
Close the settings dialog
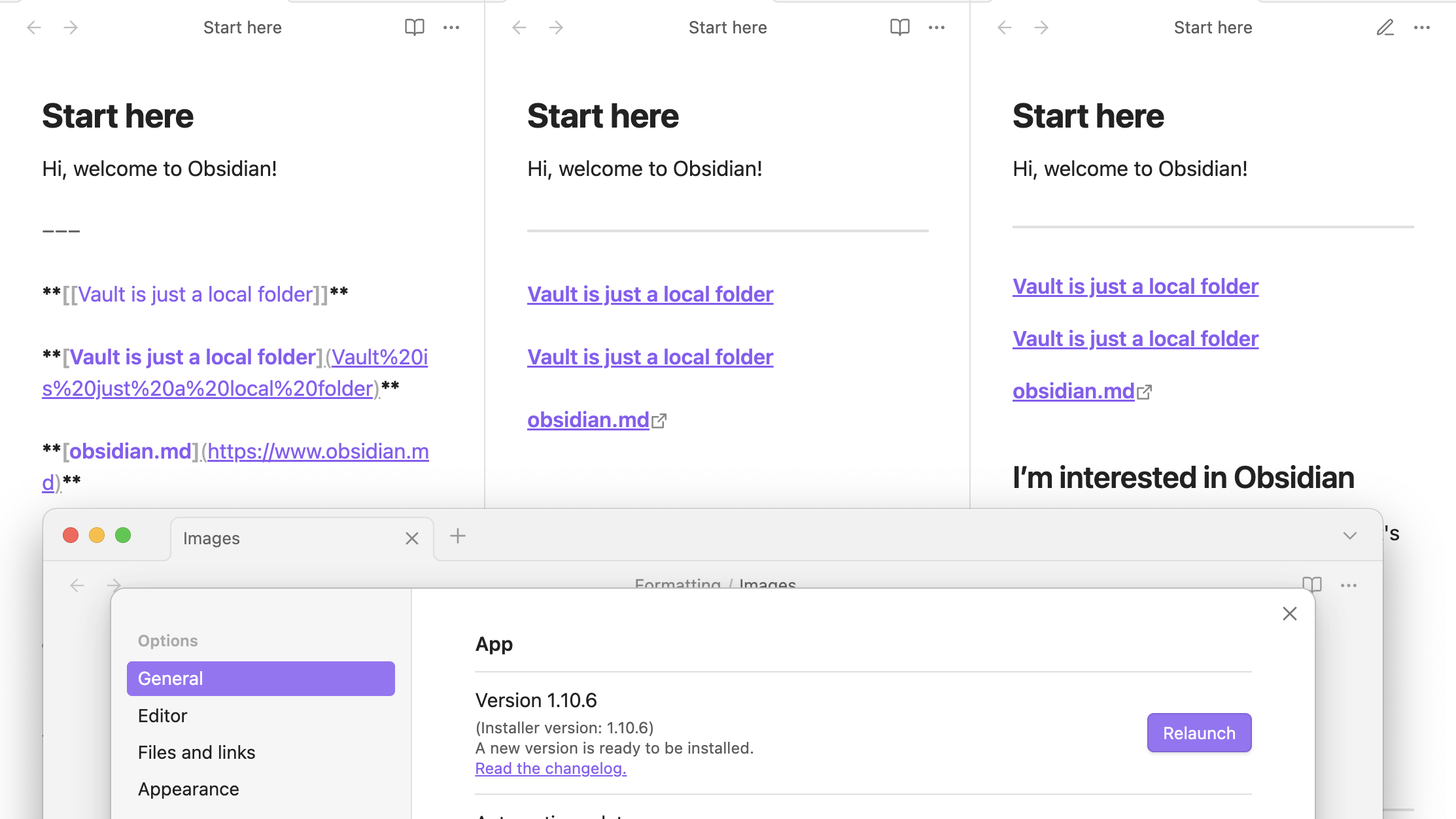click(1289, 614)
